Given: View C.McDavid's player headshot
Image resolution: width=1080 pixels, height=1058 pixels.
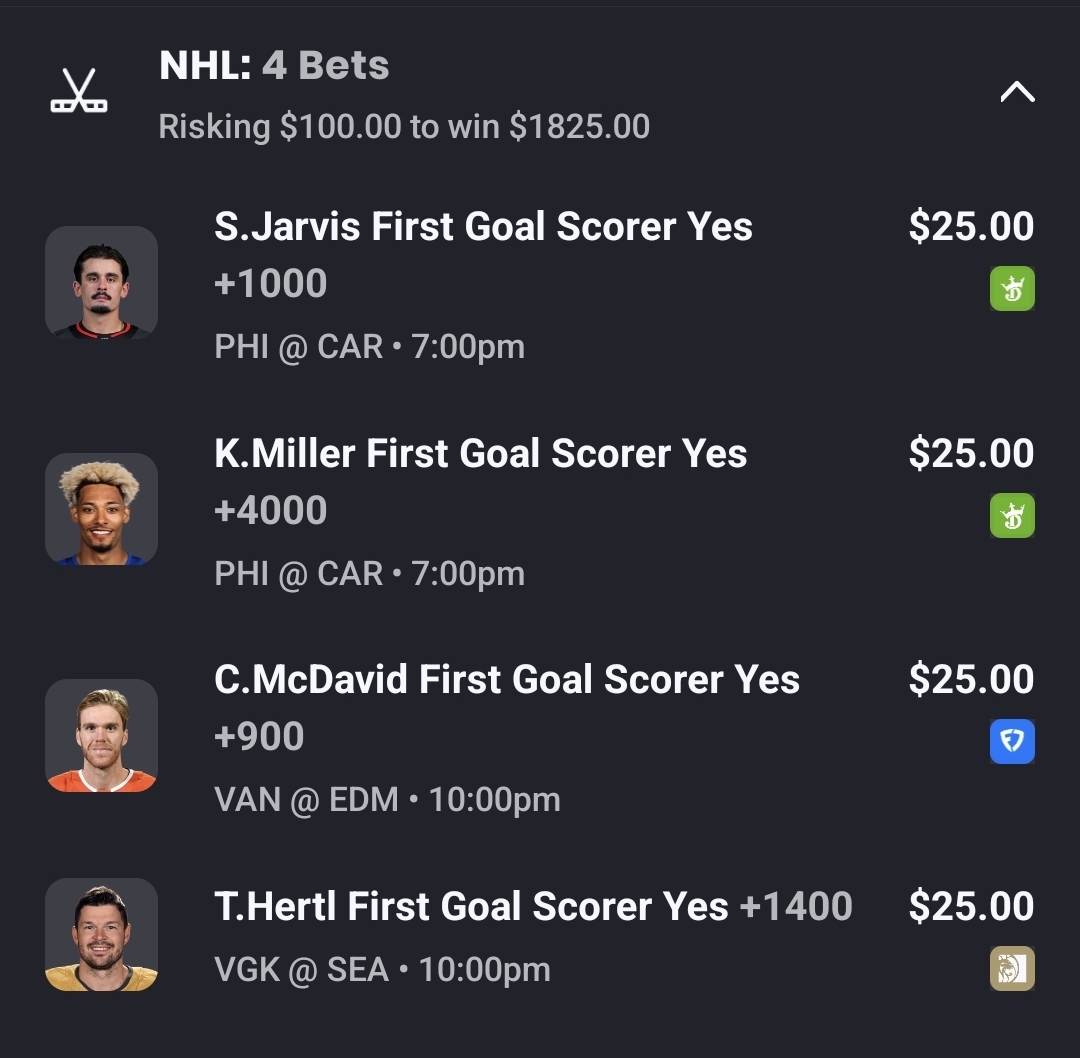Looking at the screenshot, I should [x=101, y=736].
